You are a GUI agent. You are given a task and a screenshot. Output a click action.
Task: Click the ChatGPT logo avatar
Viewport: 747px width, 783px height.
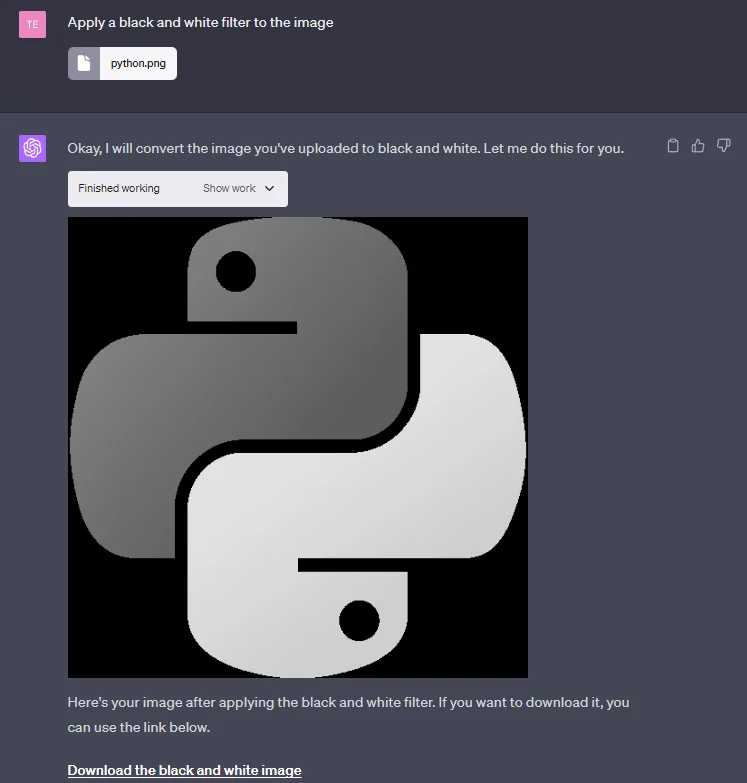click(x=33, y=148)
